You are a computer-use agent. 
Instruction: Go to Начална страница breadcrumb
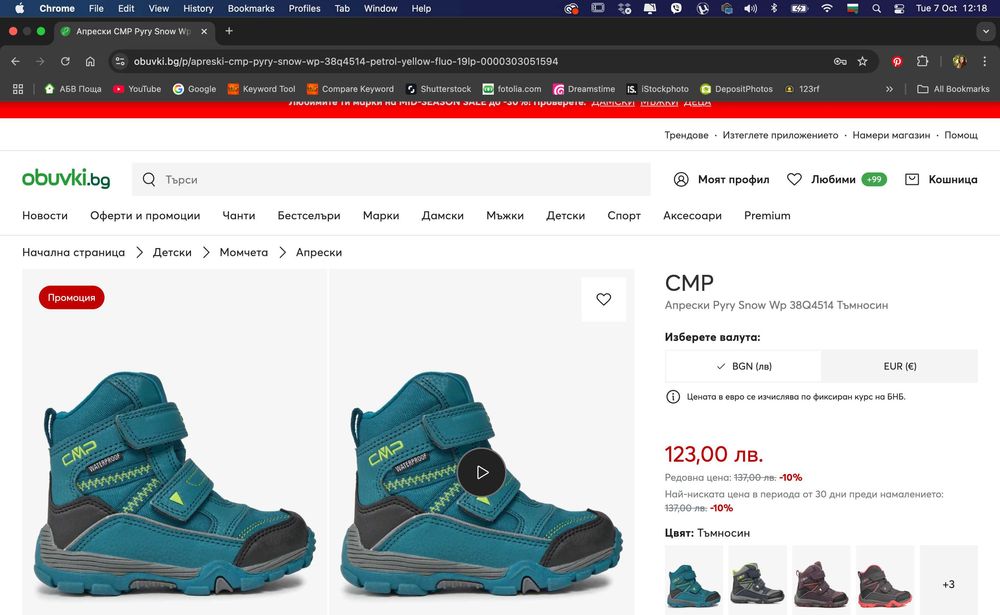(73, 252)
